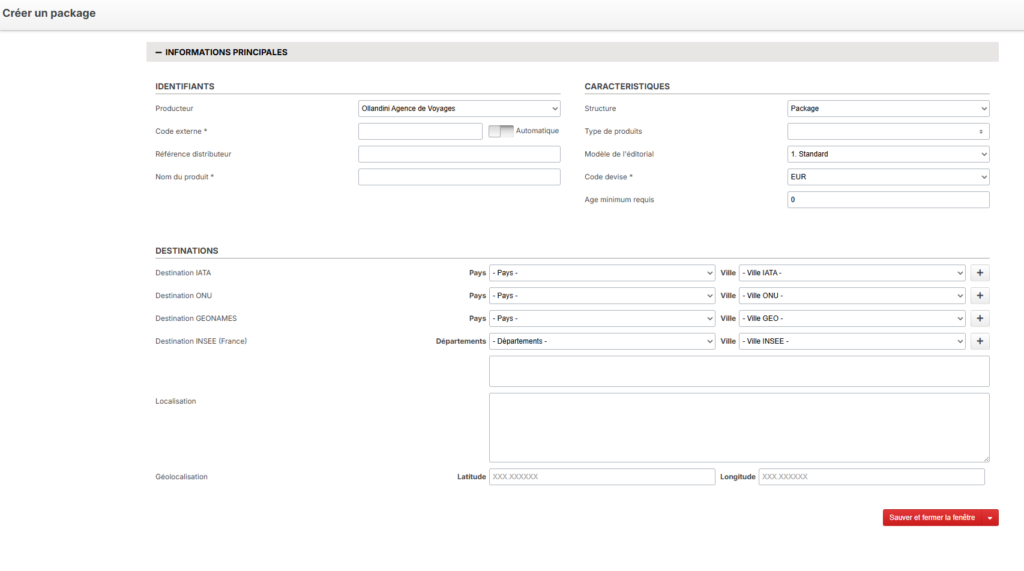Open the Départements dropdown

coord(602,341)
